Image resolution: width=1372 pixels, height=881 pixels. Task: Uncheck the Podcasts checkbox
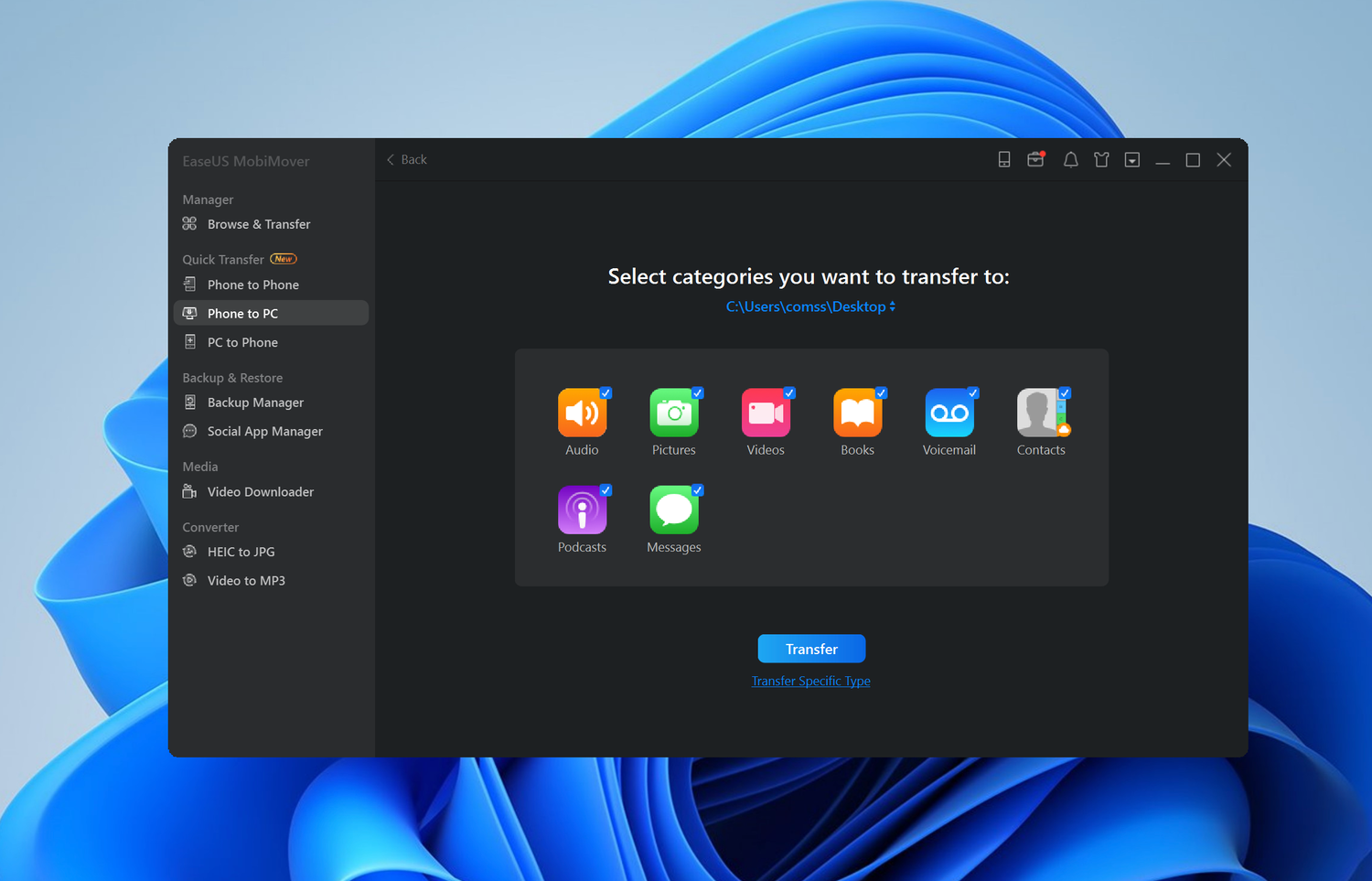tap(606, 490)
